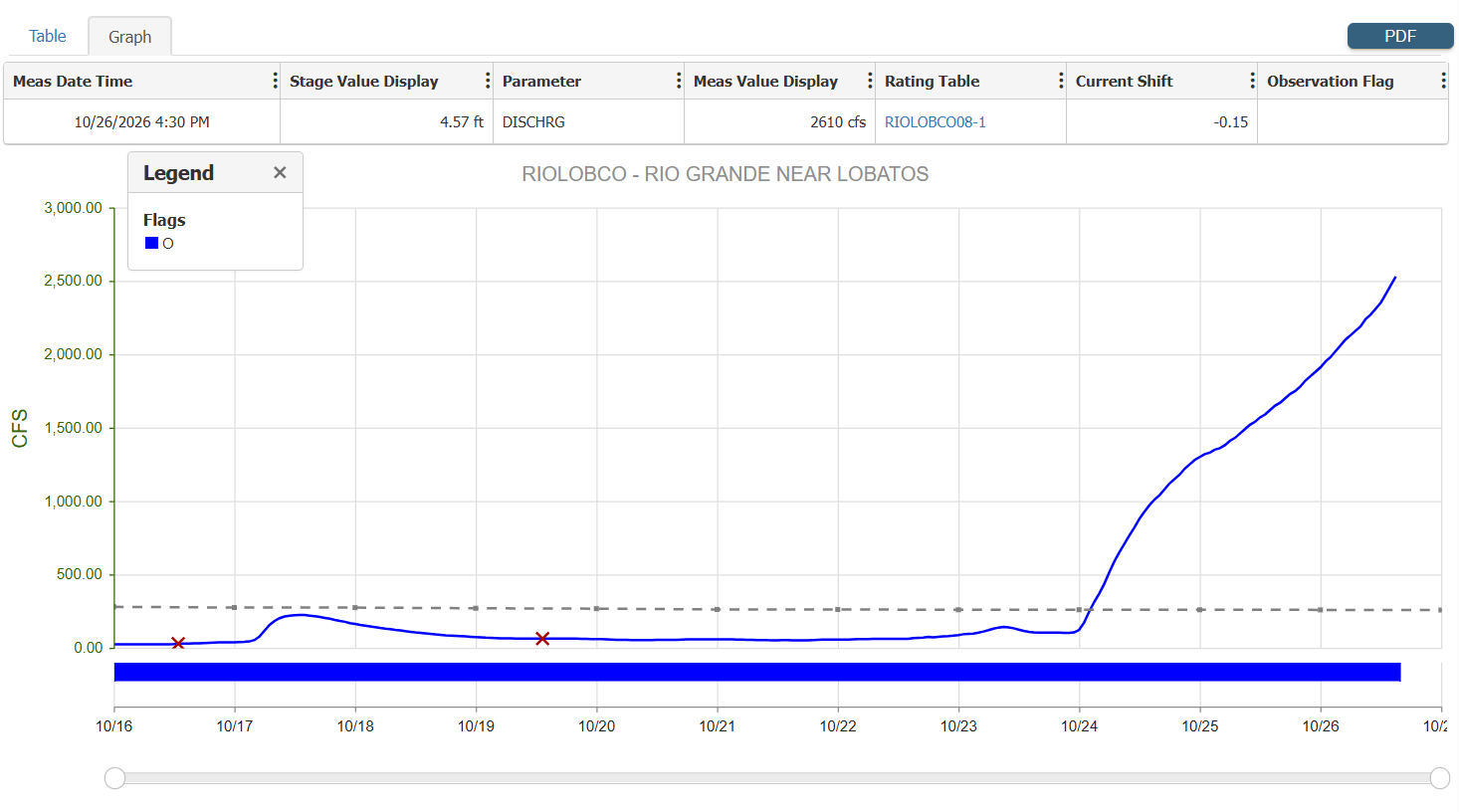The height and width of the screenshot is (812, 1459).
Task: Select the -0.15 current shift cell
Action: coord(1161,121)
